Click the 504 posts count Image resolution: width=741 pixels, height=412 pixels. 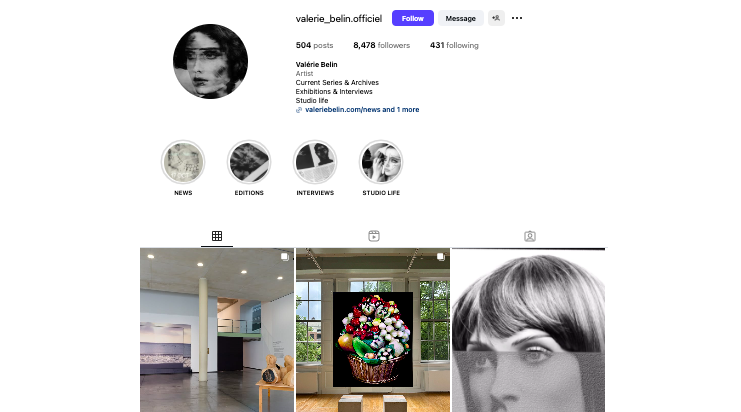point(314,45)
